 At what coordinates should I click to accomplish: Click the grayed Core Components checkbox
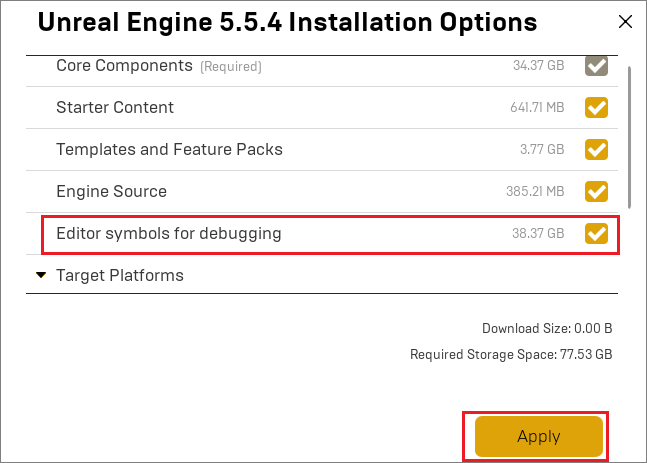click(x=596, y=66)
